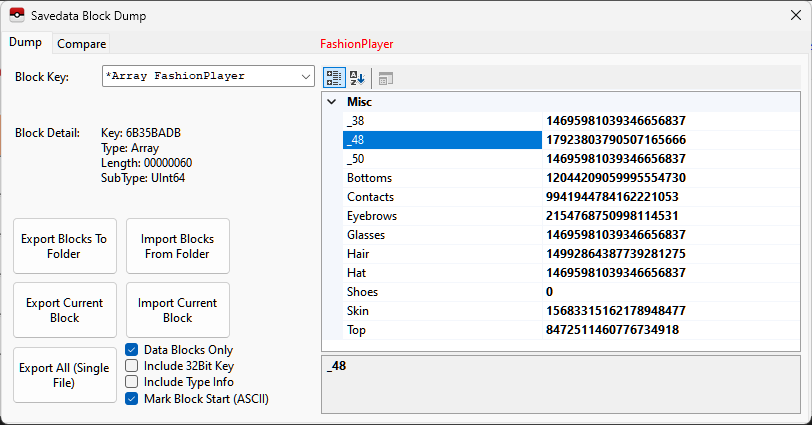812x425 pixels.
Task: Select the _50 property row
Action: 571,159
